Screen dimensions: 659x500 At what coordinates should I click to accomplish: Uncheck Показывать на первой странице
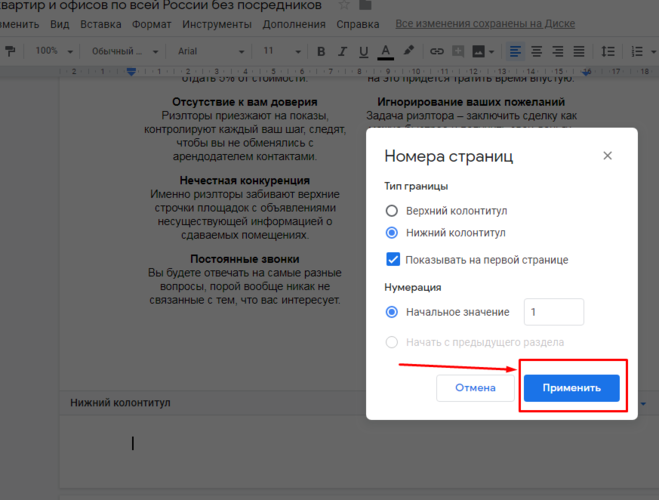point(393,260)
